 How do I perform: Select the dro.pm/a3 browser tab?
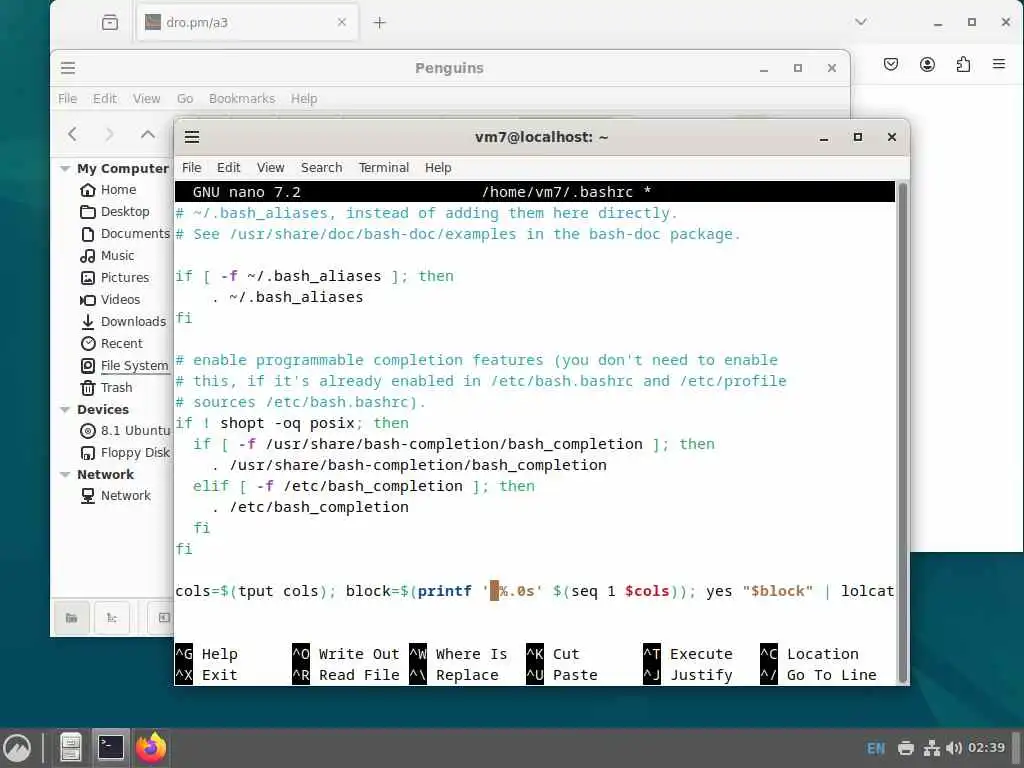[247, 22]
